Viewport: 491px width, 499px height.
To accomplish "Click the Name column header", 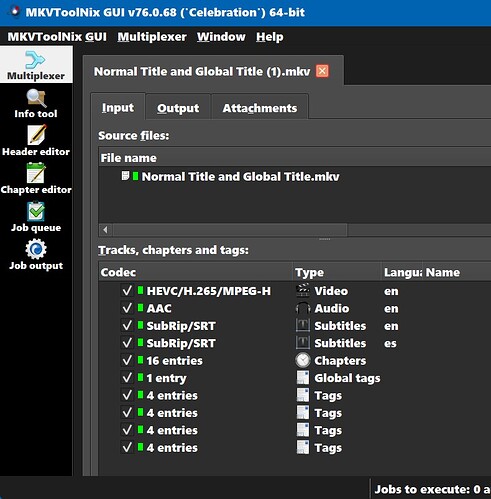I will pos(457,272).
